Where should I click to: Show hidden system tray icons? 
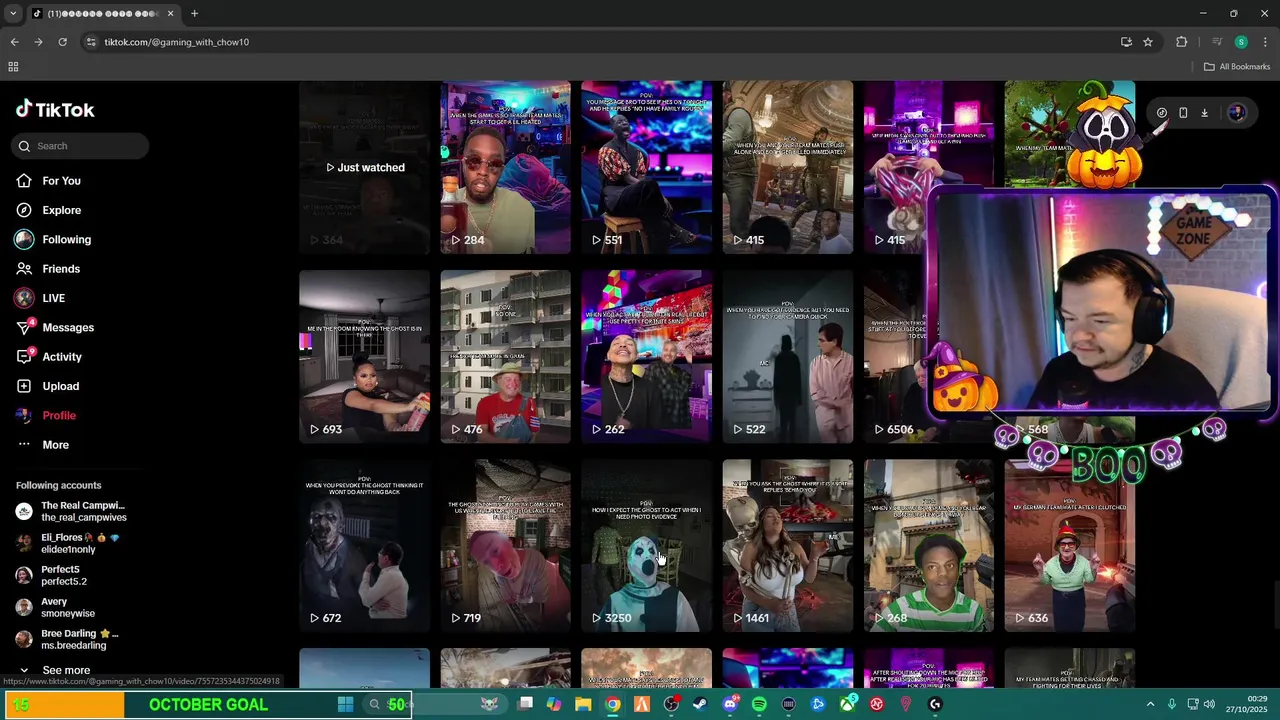1150,705
